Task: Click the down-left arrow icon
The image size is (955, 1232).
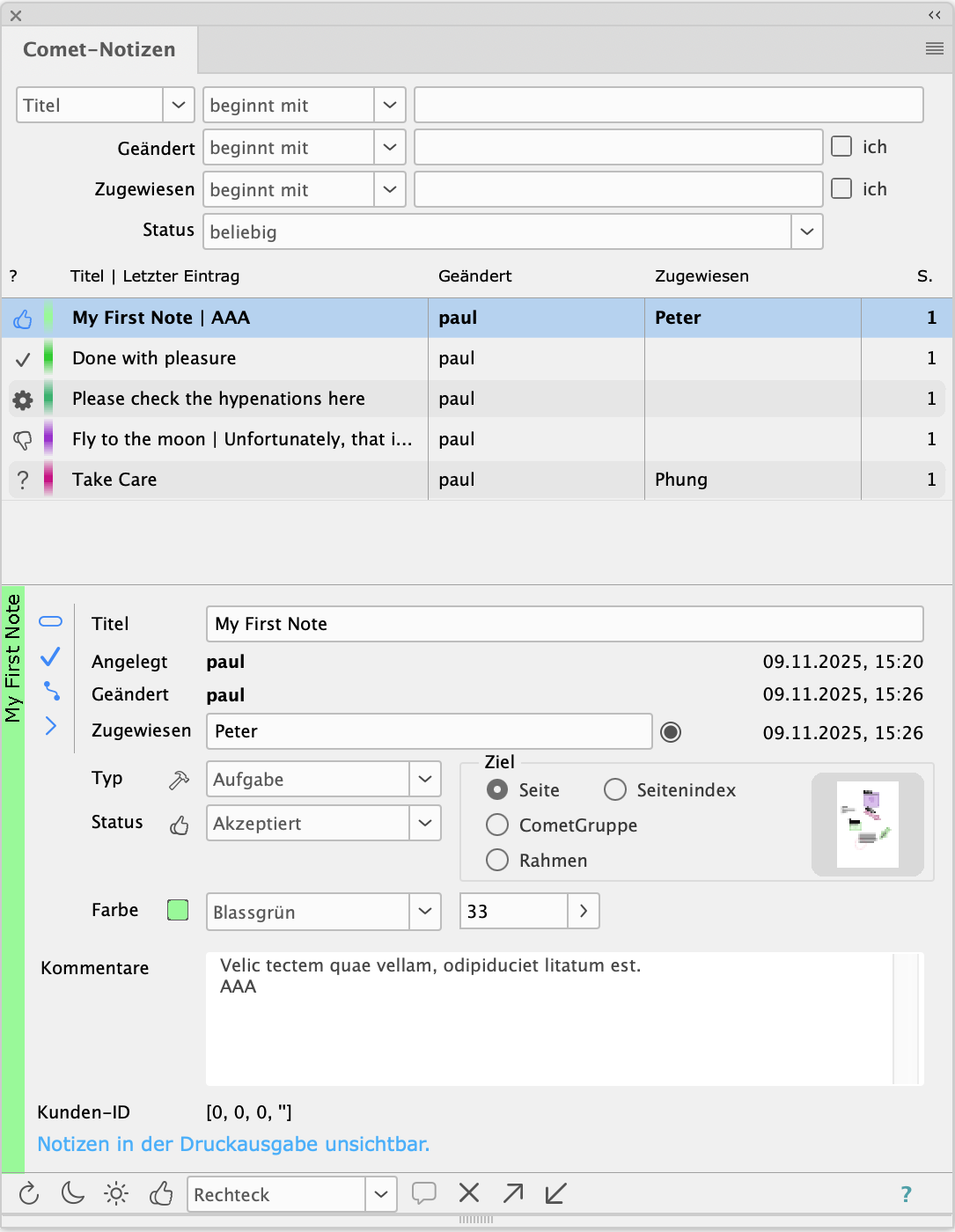Action: click(x=555, y=1193)
